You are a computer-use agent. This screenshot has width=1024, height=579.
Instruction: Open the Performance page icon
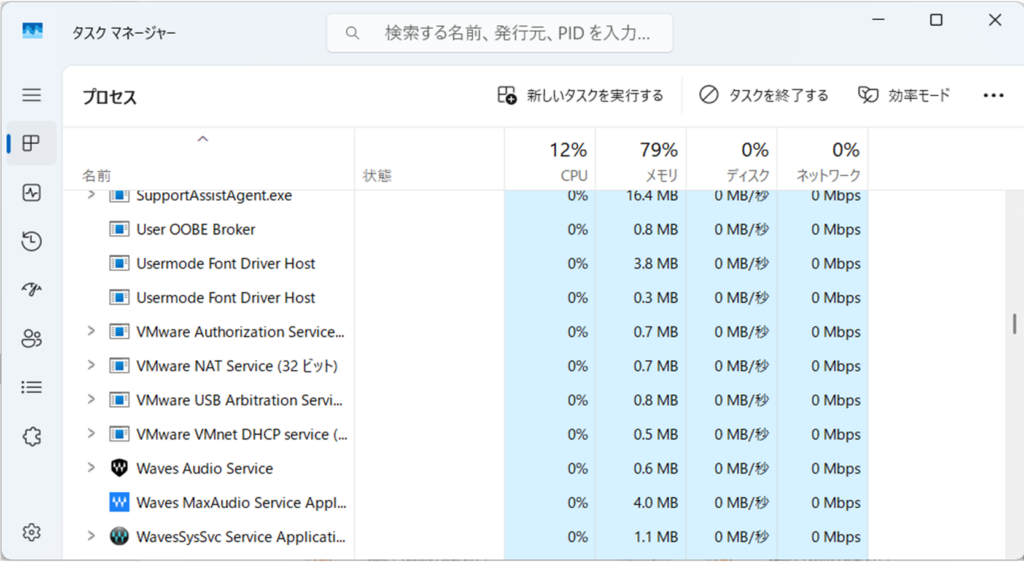point(32,192)
